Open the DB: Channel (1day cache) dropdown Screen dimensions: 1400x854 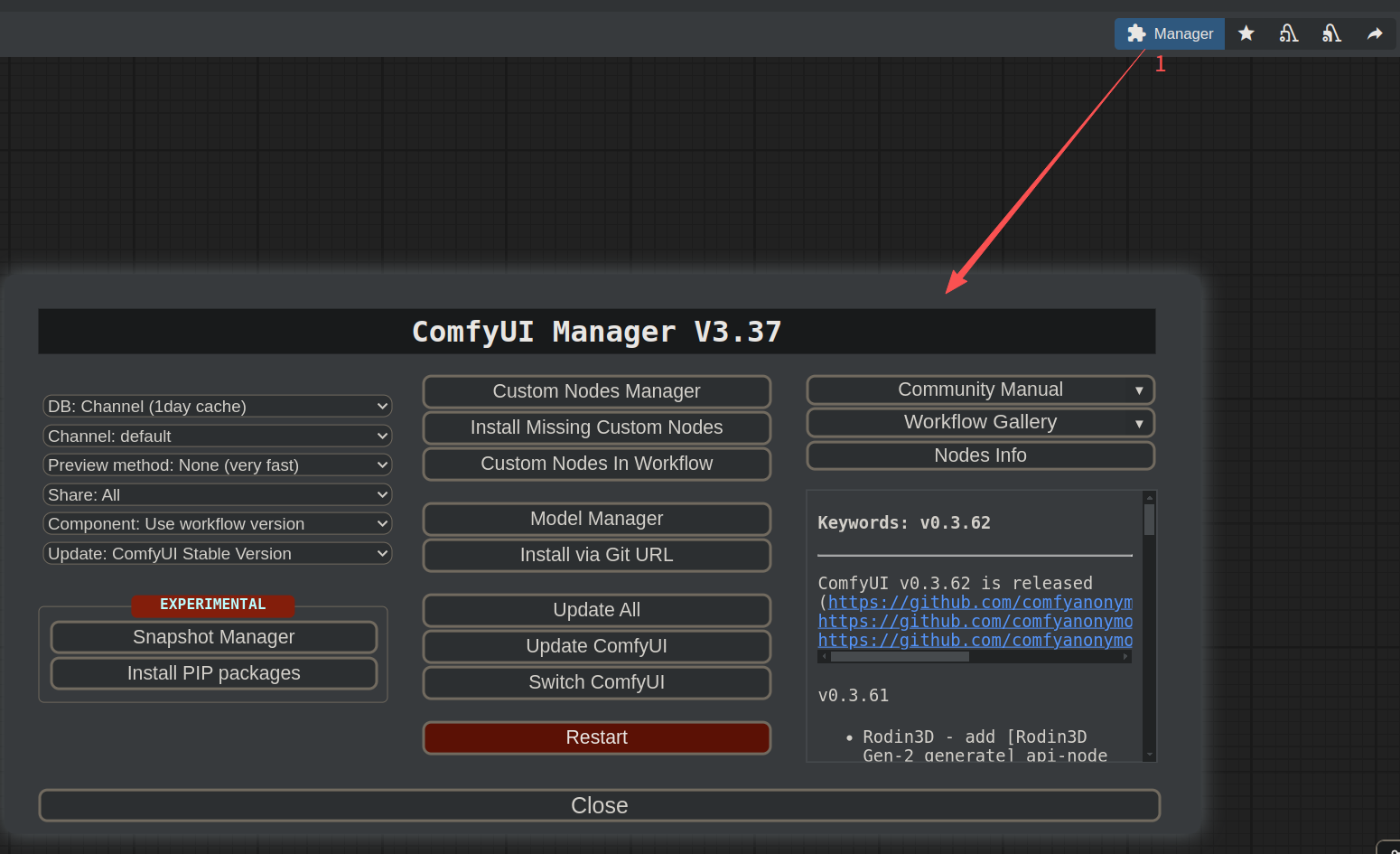[x=218, y=407]
